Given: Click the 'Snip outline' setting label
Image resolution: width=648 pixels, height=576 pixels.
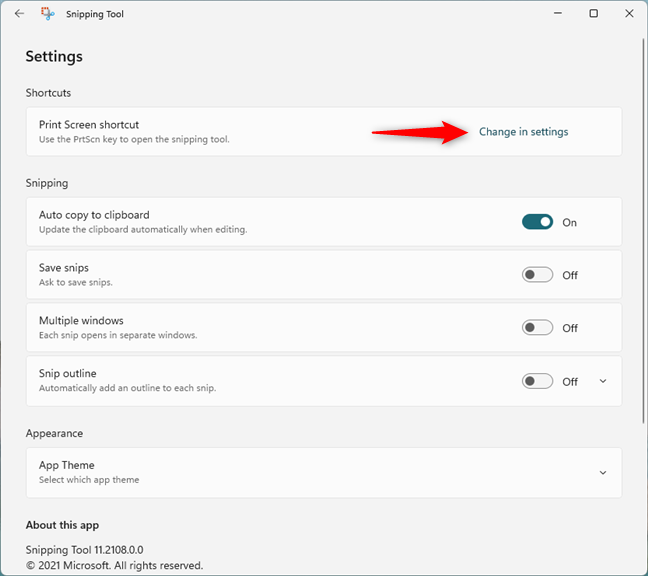Looking at the screenshot, I should pyautogui.click(x=68, y=374).
